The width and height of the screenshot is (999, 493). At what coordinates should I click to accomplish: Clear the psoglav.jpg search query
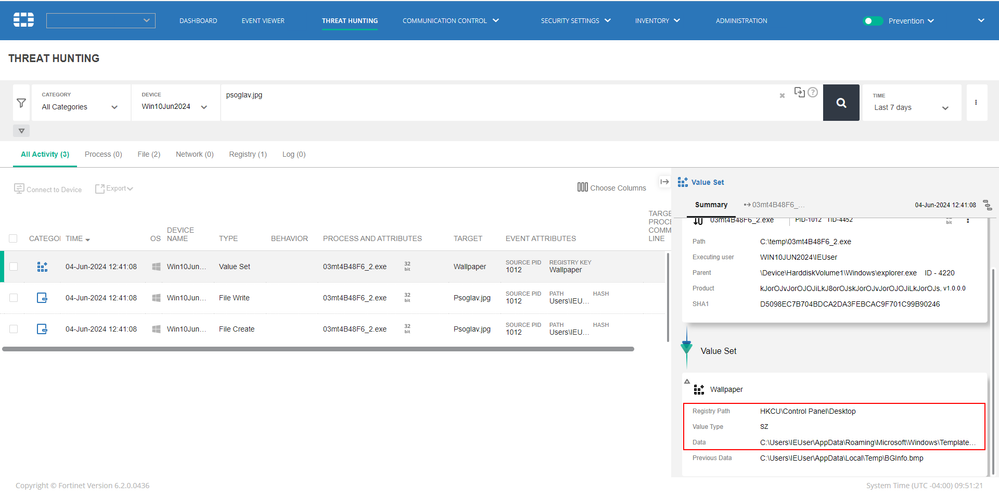(782, 96)
